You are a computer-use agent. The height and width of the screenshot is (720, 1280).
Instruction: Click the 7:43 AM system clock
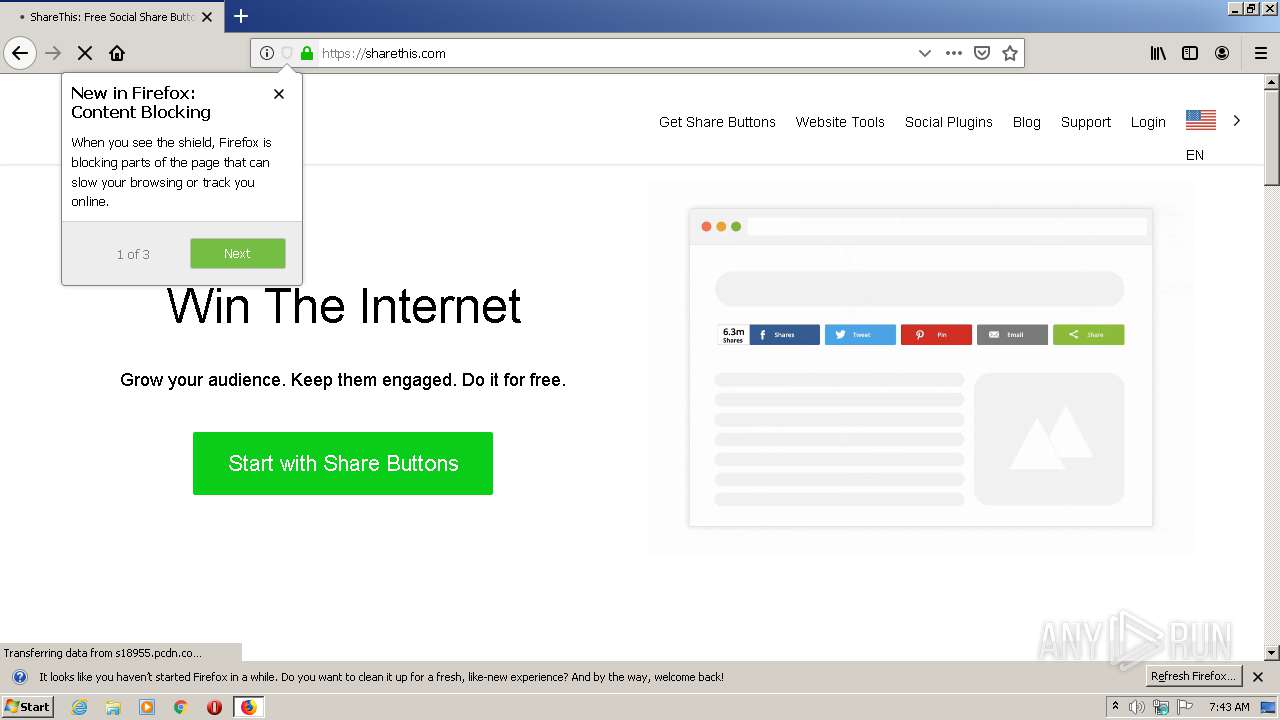coord(1229,707)
